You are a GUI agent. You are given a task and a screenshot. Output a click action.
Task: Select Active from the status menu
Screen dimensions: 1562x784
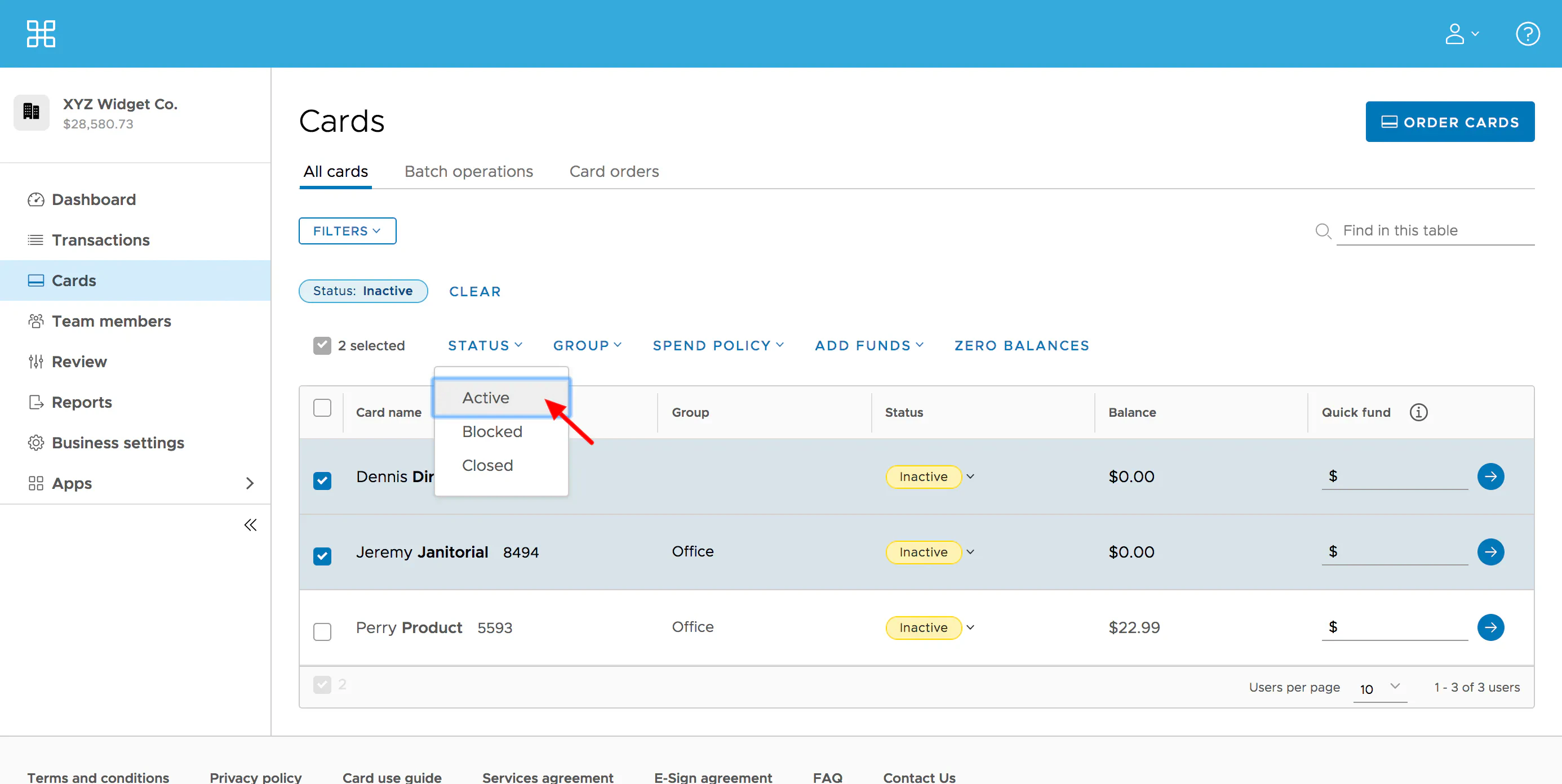point(486,398)
